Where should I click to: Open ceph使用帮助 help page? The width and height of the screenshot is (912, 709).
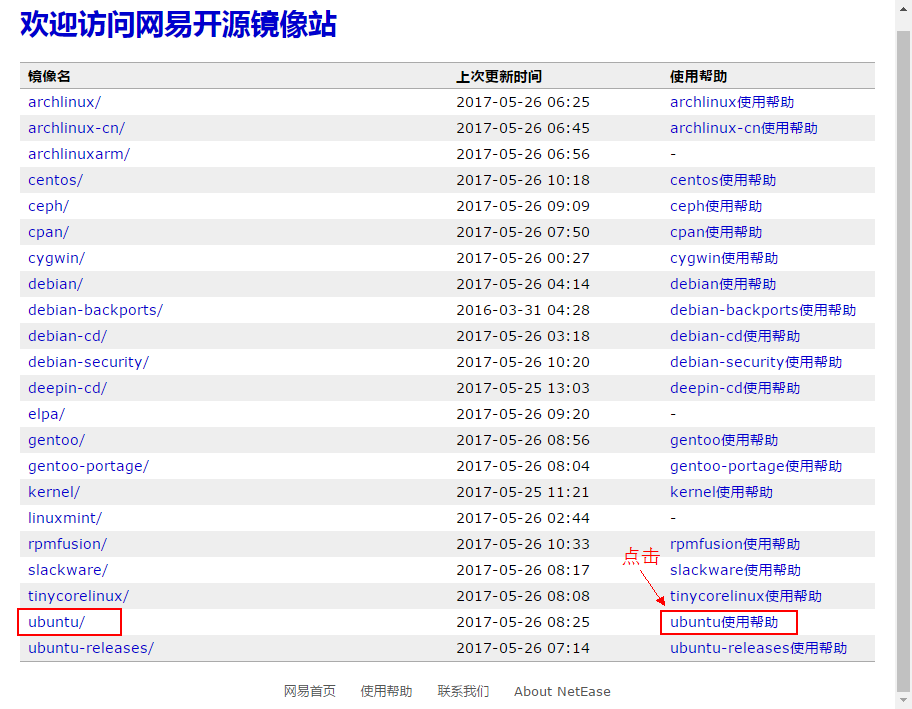[x=716, y=206]
